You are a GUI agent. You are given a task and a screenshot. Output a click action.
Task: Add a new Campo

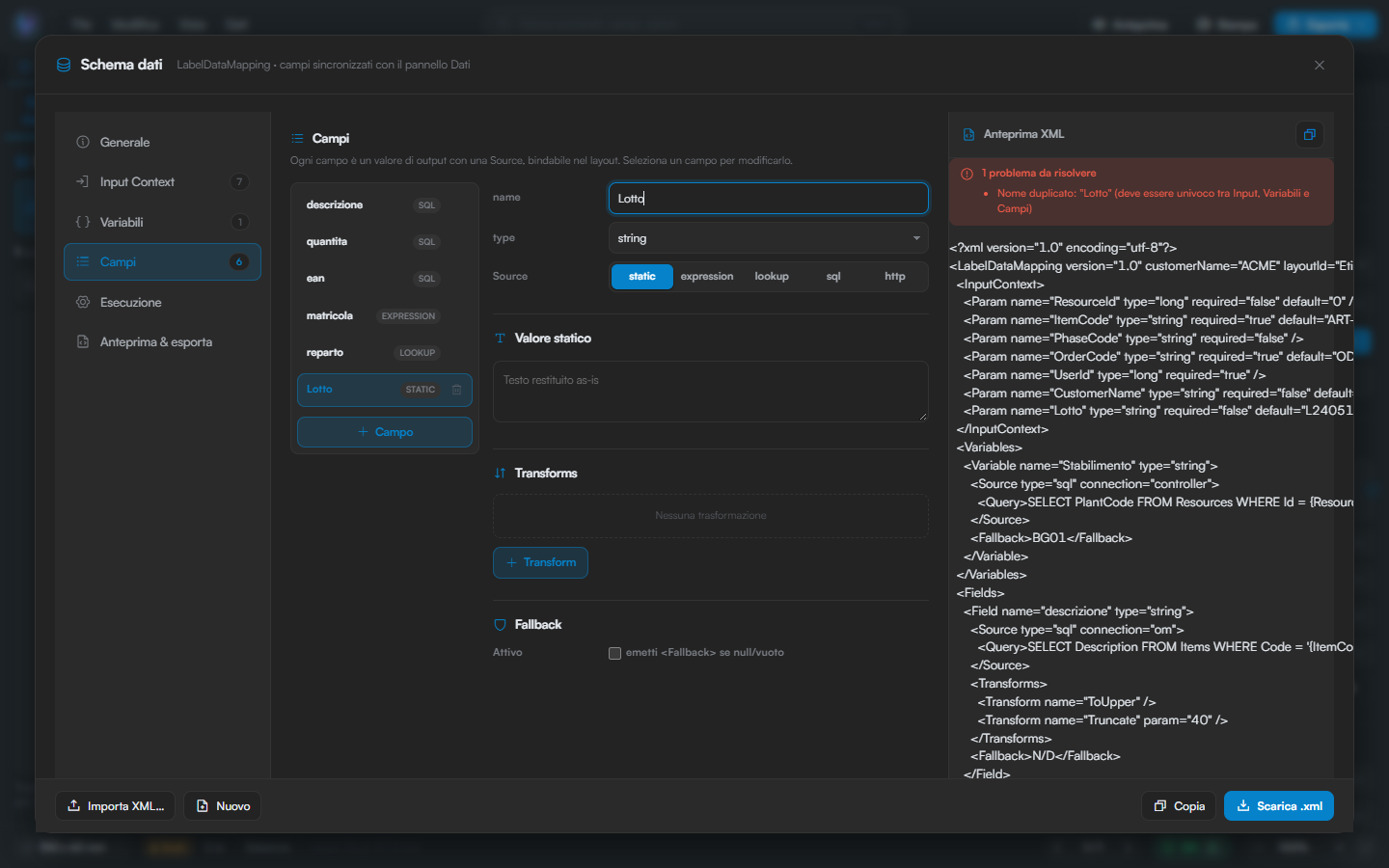tap(384, 432)
